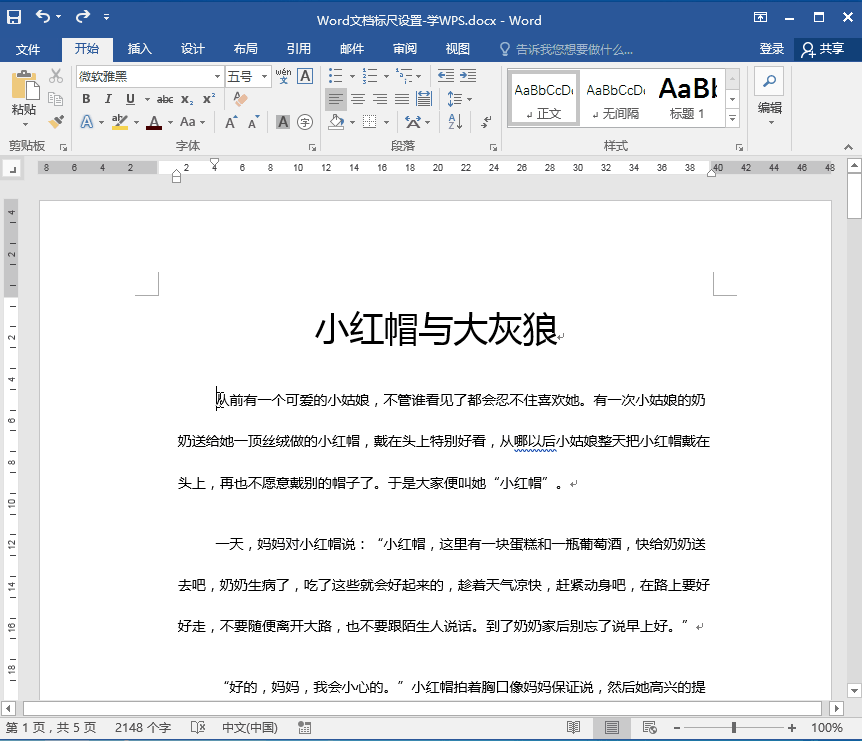
Task: Apply underline to the text
Action: click(x=129, y=99)
